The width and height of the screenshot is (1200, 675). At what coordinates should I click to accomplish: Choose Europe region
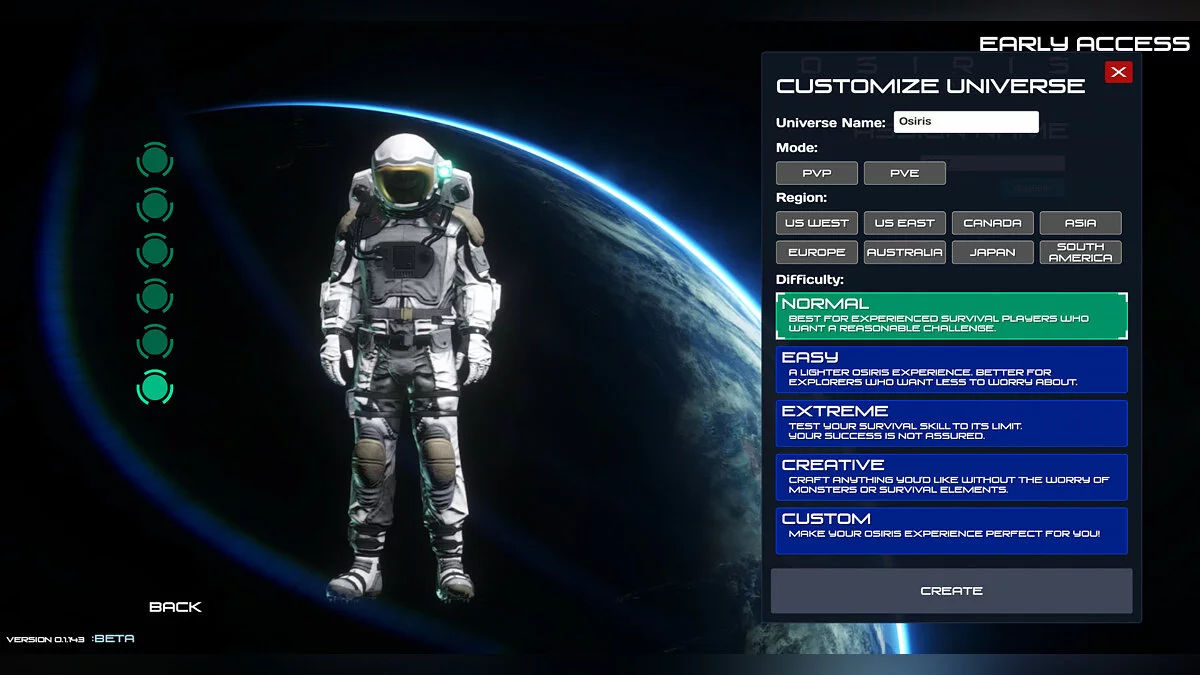817,253
